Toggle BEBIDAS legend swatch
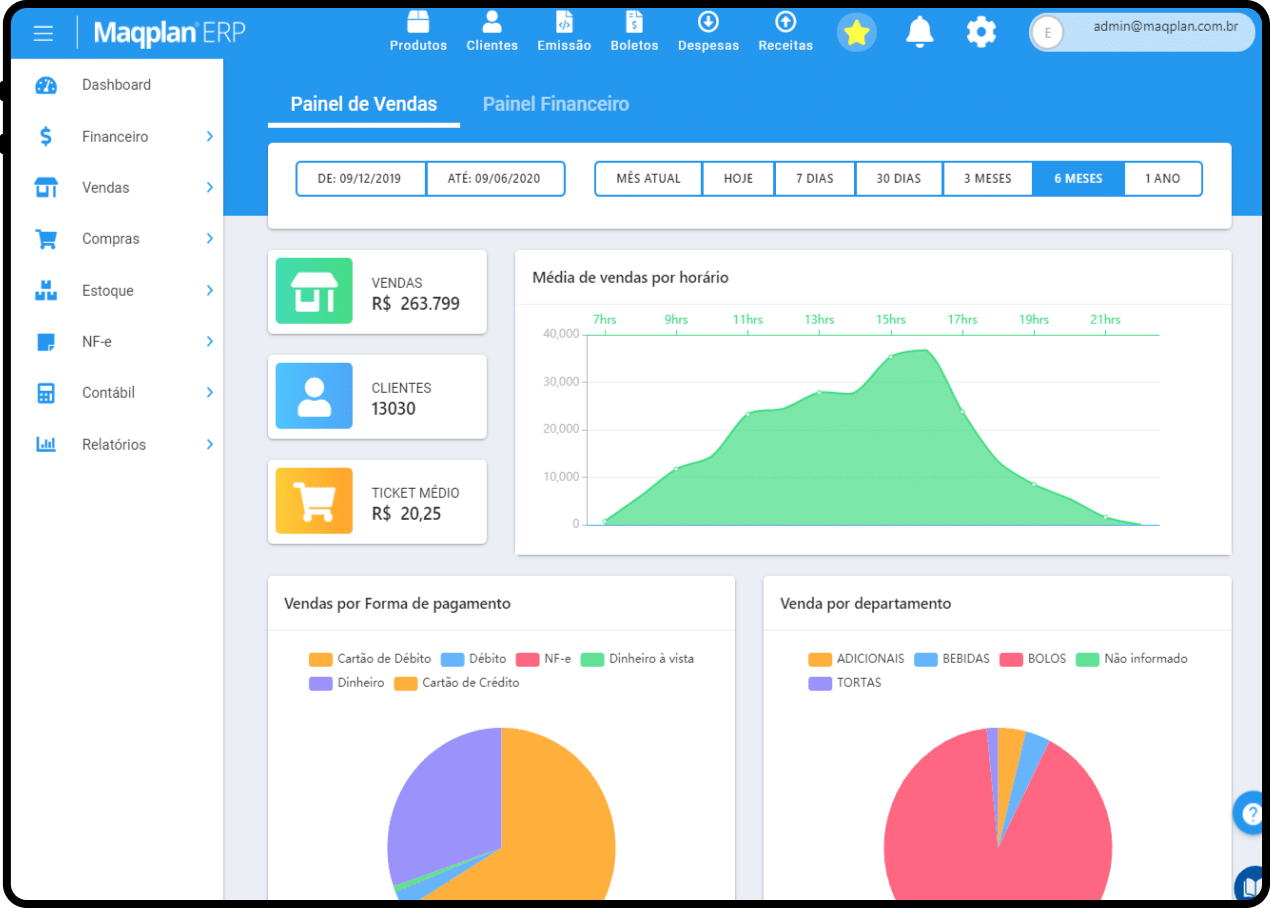Screen dimensions: 1270x908 pos(926,660)
